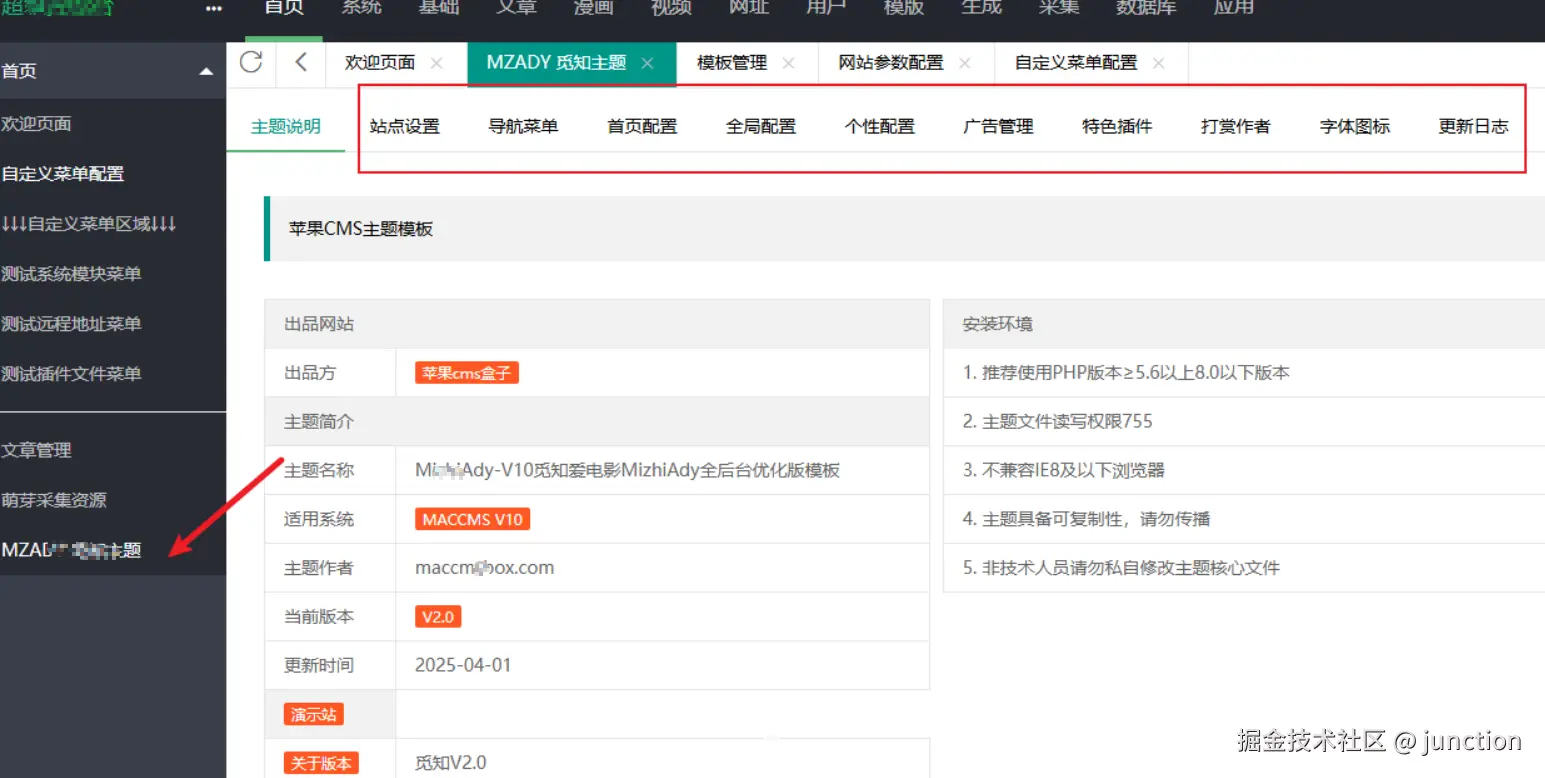Viewport: 1545px width, 778px height.
Task: Click the V2.0 version badge
Action: click(x=438, y=617)
